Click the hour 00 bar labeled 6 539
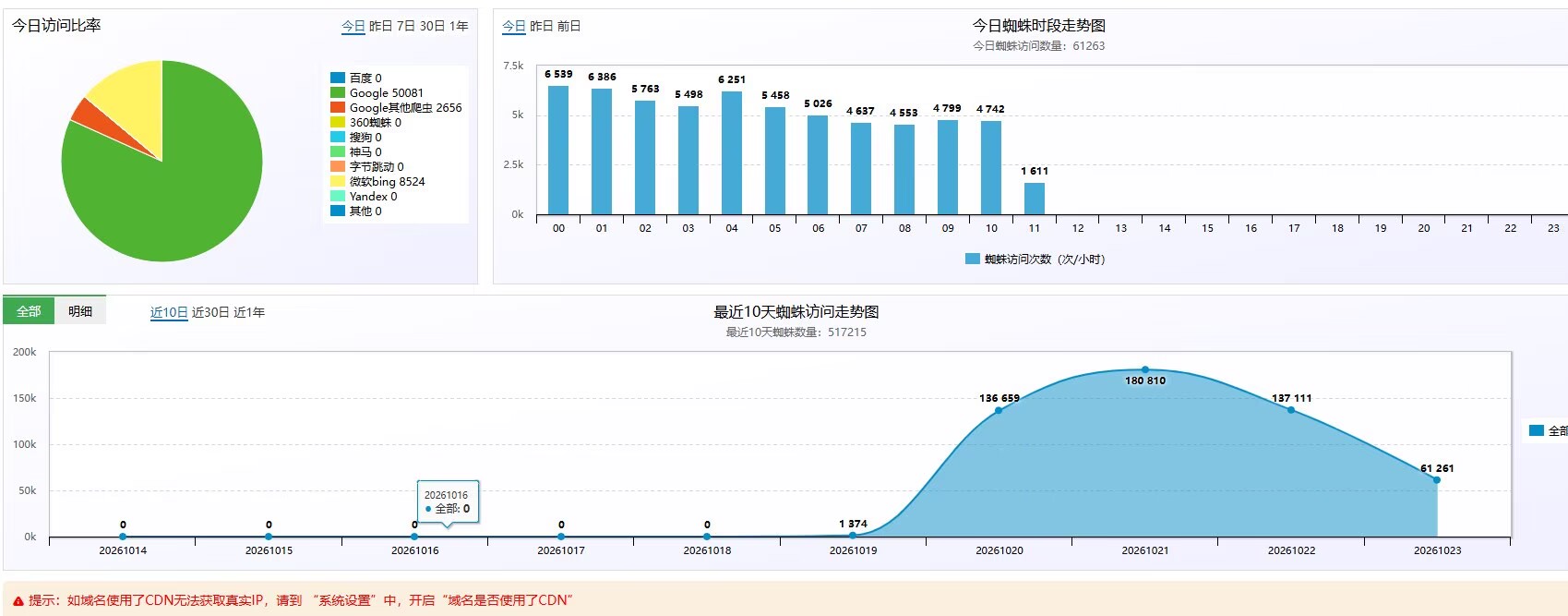This screenshot has width=1568, height=616. tap(558, 150)
